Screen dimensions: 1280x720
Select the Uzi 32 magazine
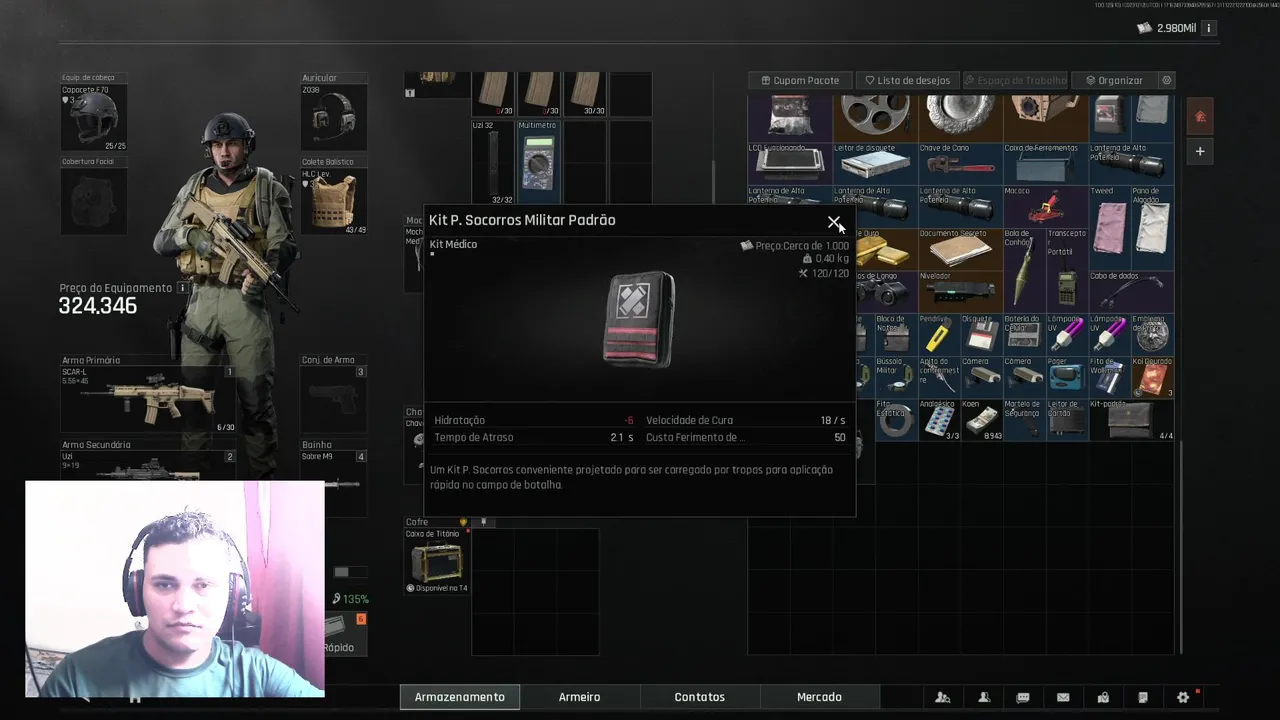tap(493, 162)
